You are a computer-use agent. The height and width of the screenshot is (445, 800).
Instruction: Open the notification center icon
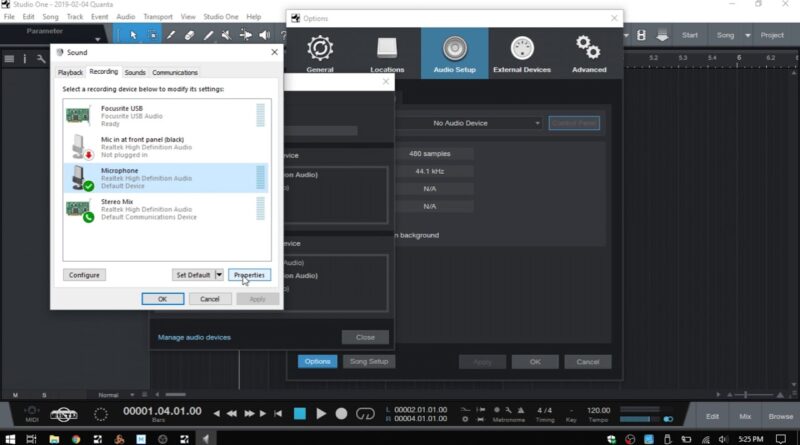coord(781,439)
